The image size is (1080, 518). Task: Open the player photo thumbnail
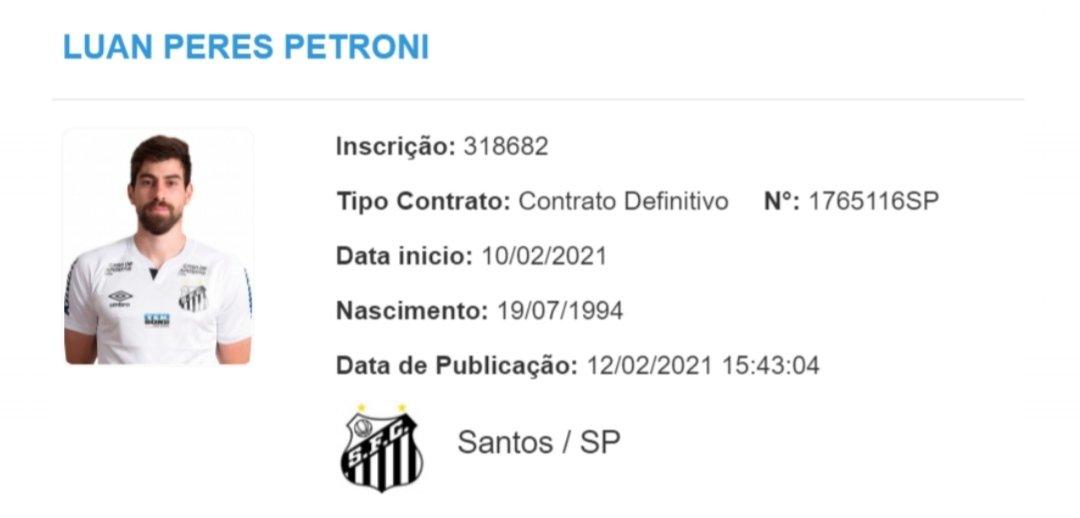(x=158, y=246)
